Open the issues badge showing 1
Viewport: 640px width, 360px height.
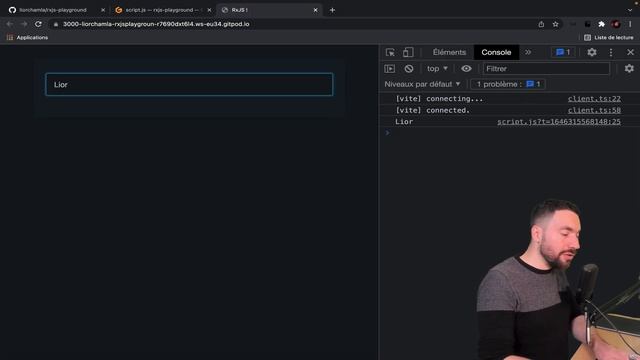coord(563,52)
